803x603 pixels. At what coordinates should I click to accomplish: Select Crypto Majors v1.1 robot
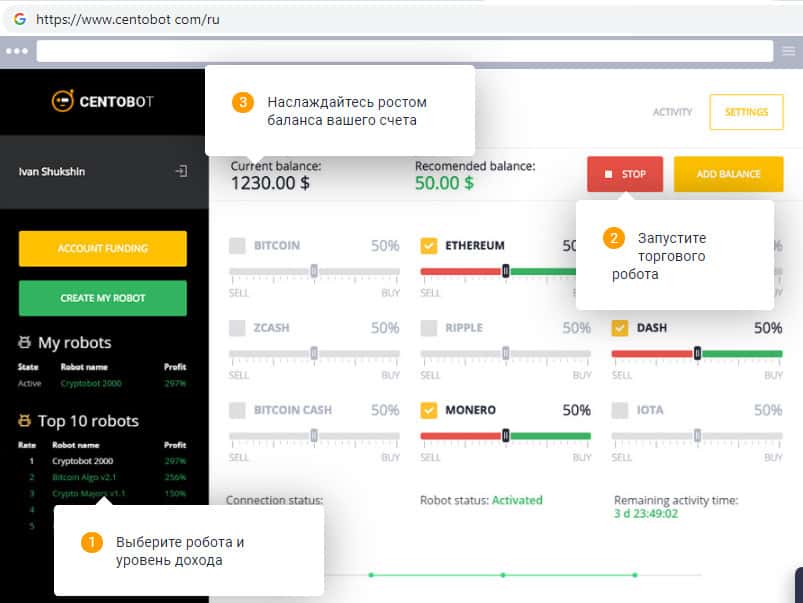tap(88, 493)
